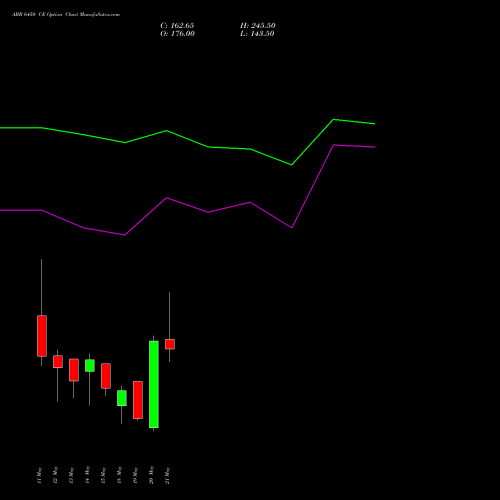
Task: Click the close value C: 162.65
Action: (x=177, y=26)
